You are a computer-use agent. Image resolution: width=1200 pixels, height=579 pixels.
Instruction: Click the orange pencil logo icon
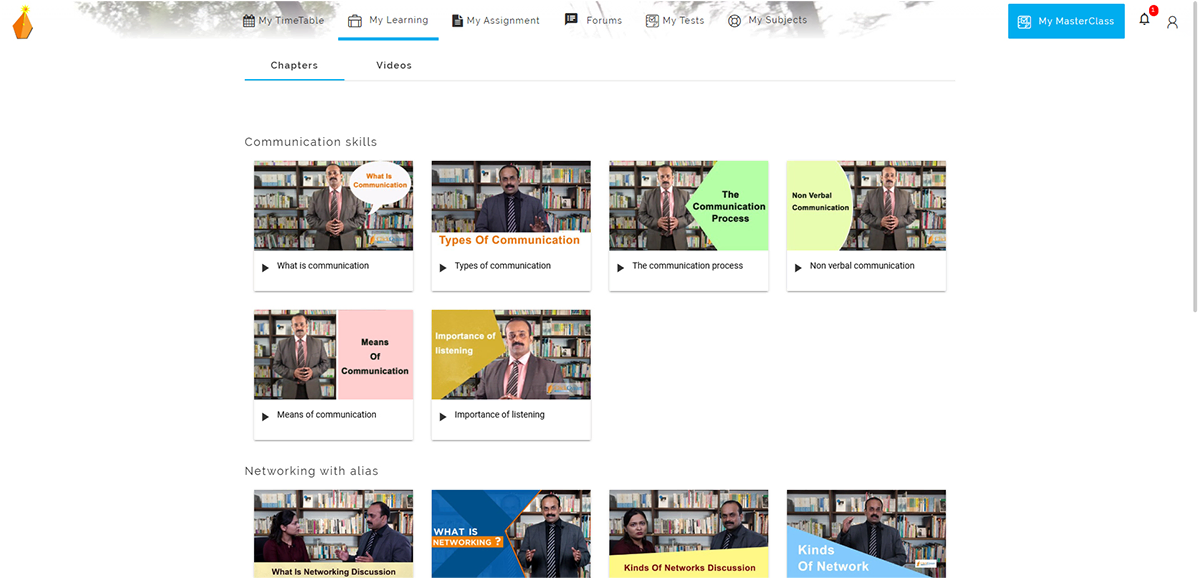22,21
